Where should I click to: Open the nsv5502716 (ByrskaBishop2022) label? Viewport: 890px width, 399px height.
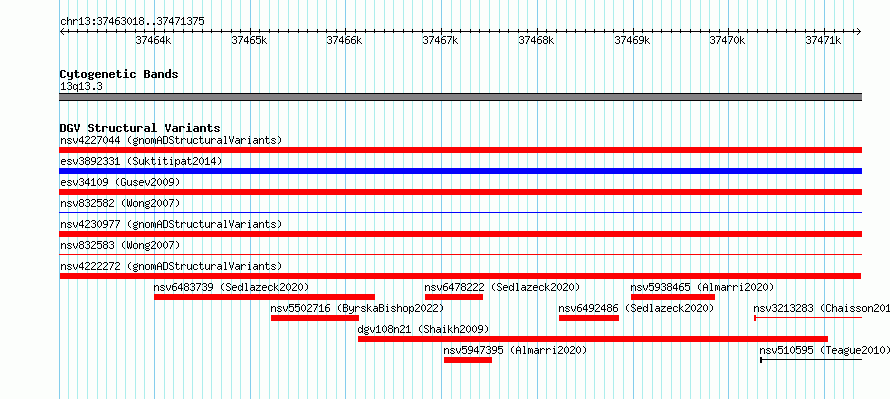click(x=357, y=308)
